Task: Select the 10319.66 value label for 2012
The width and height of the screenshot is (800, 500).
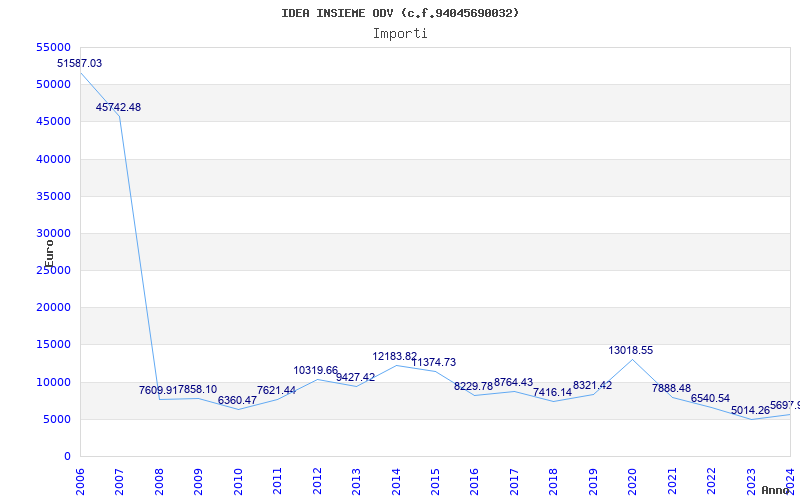Action: tap(315, 371)
